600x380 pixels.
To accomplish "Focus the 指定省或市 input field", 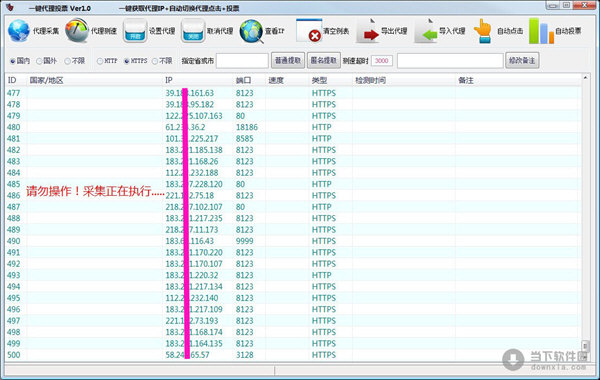I will [242, 61].
